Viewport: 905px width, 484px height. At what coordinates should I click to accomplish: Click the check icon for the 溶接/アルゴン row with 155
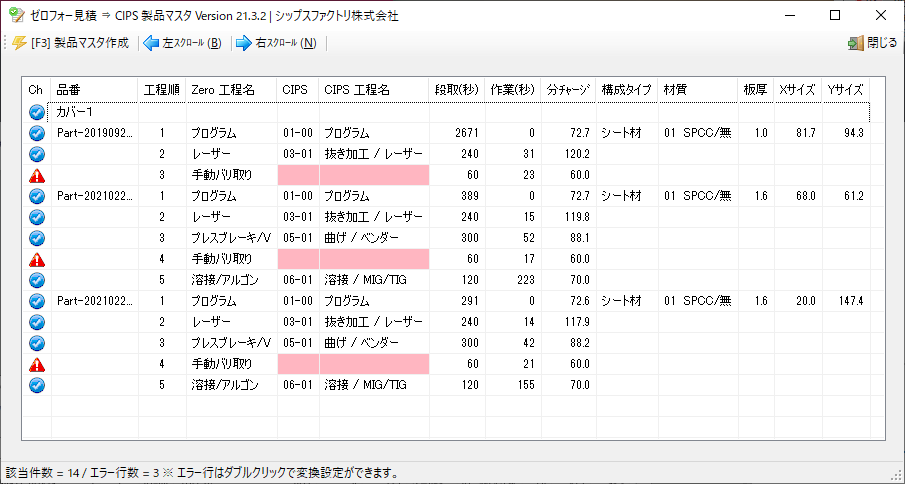[36, 385]
